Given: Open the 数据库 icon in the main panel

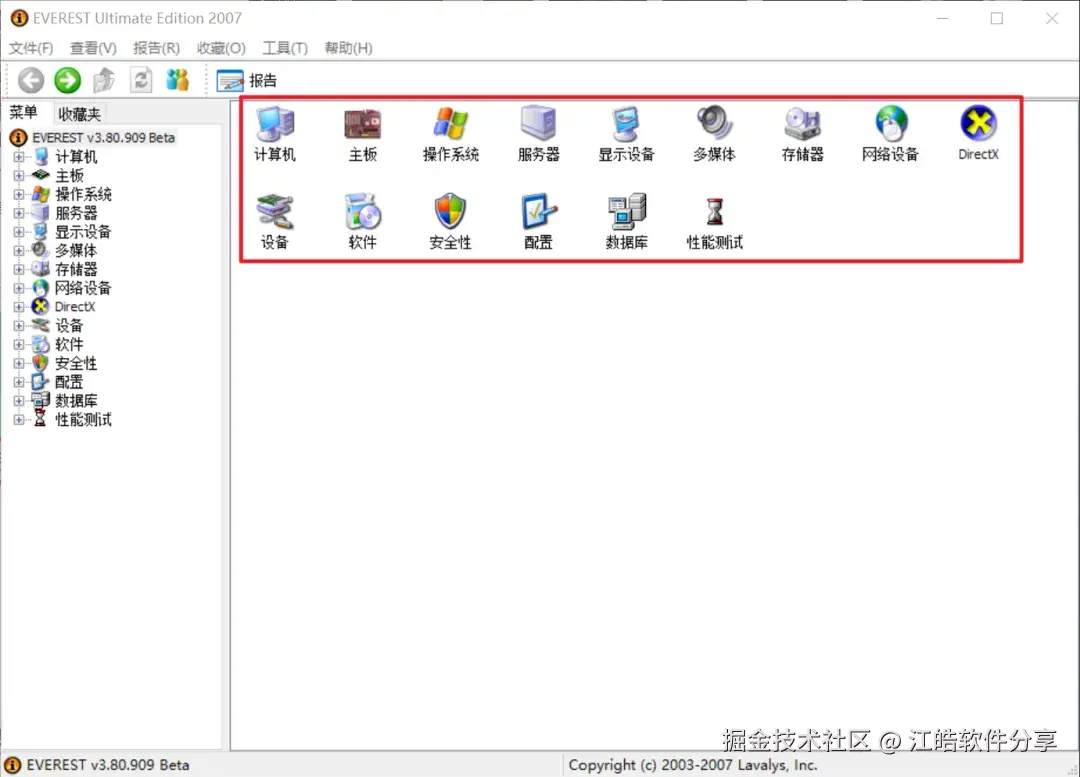Looking at the screenshot, I should (x=626, y=222).
